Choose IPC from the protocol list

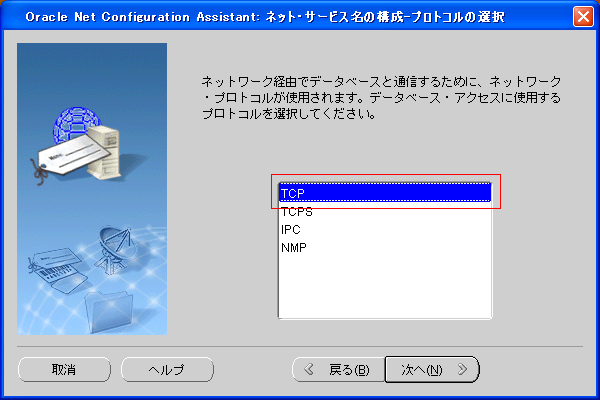(385, 229)
